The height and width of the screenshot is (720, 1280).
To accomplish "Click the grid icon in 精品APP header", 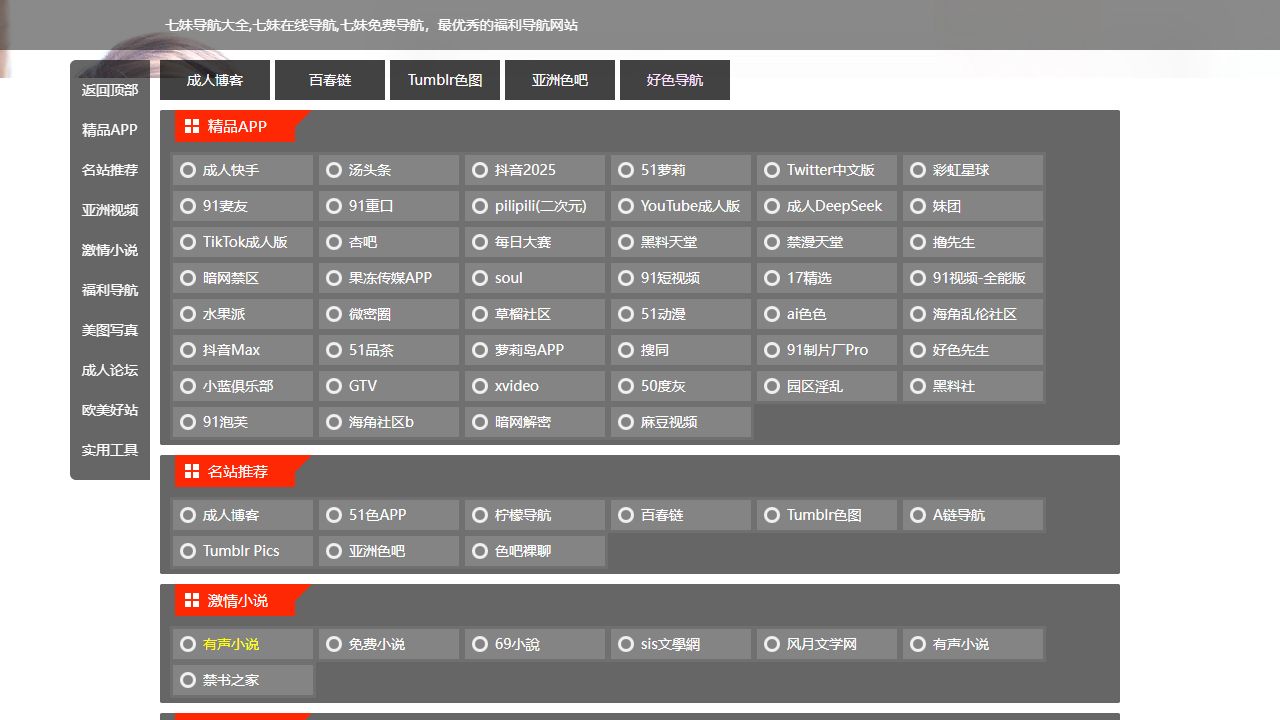I will click(192, 126).
